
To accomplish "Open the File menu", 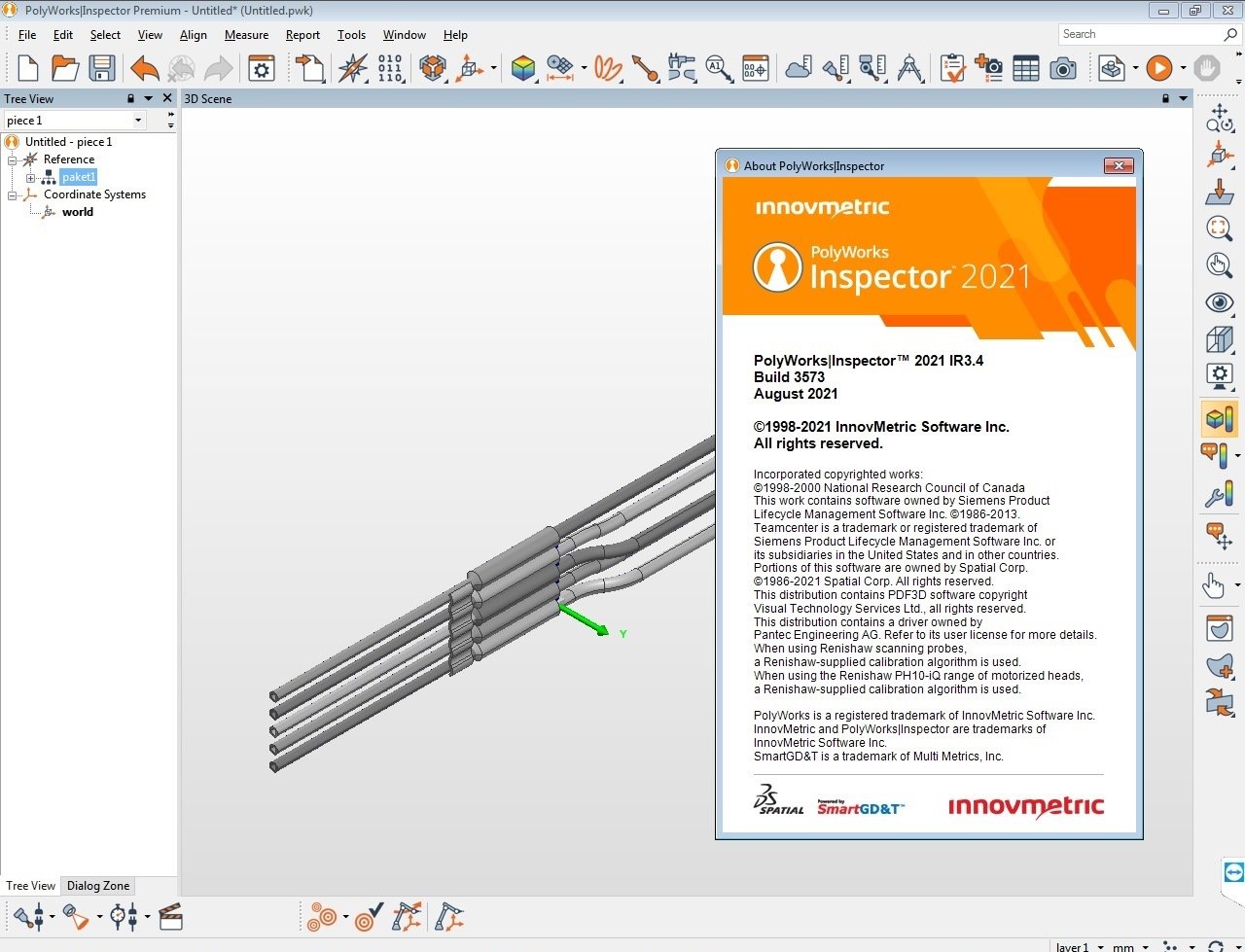I will click(x=27, y=35).
